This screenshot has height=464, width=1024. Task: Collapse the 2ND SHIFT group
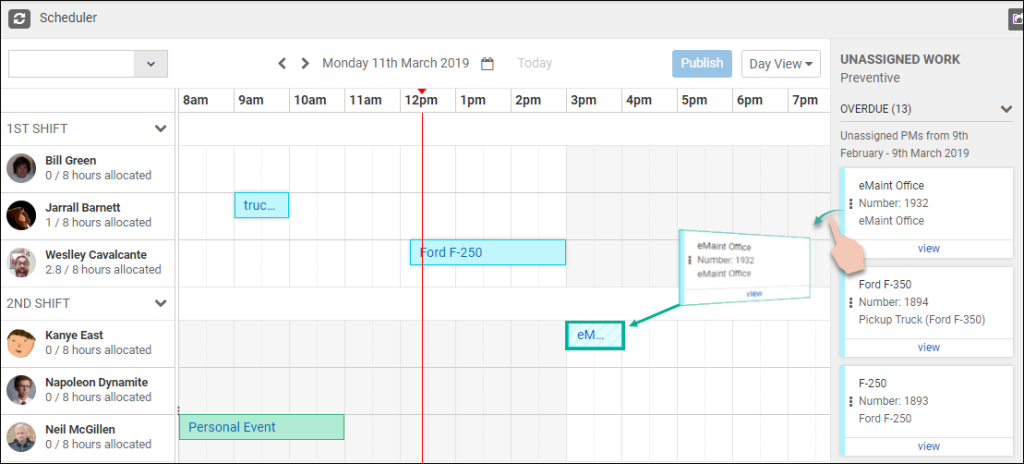point(161,303)
